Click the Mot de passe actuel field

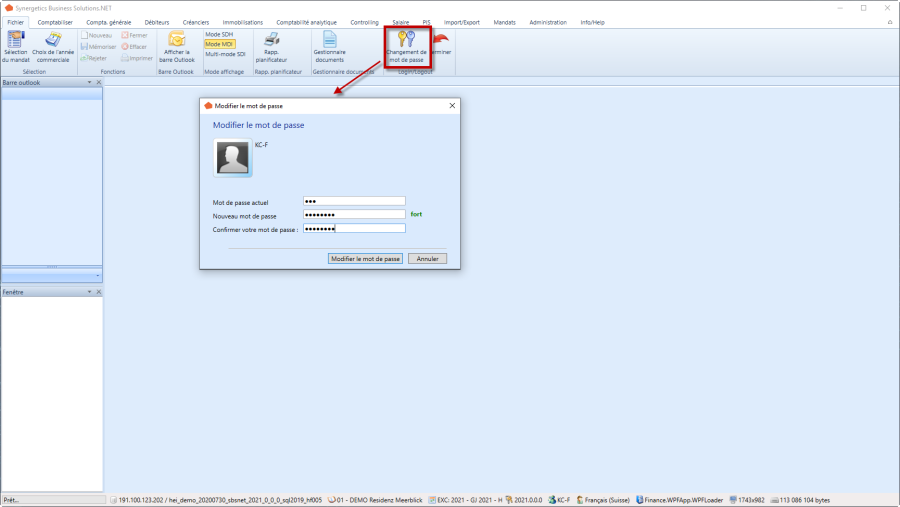(x=354, y=201)
